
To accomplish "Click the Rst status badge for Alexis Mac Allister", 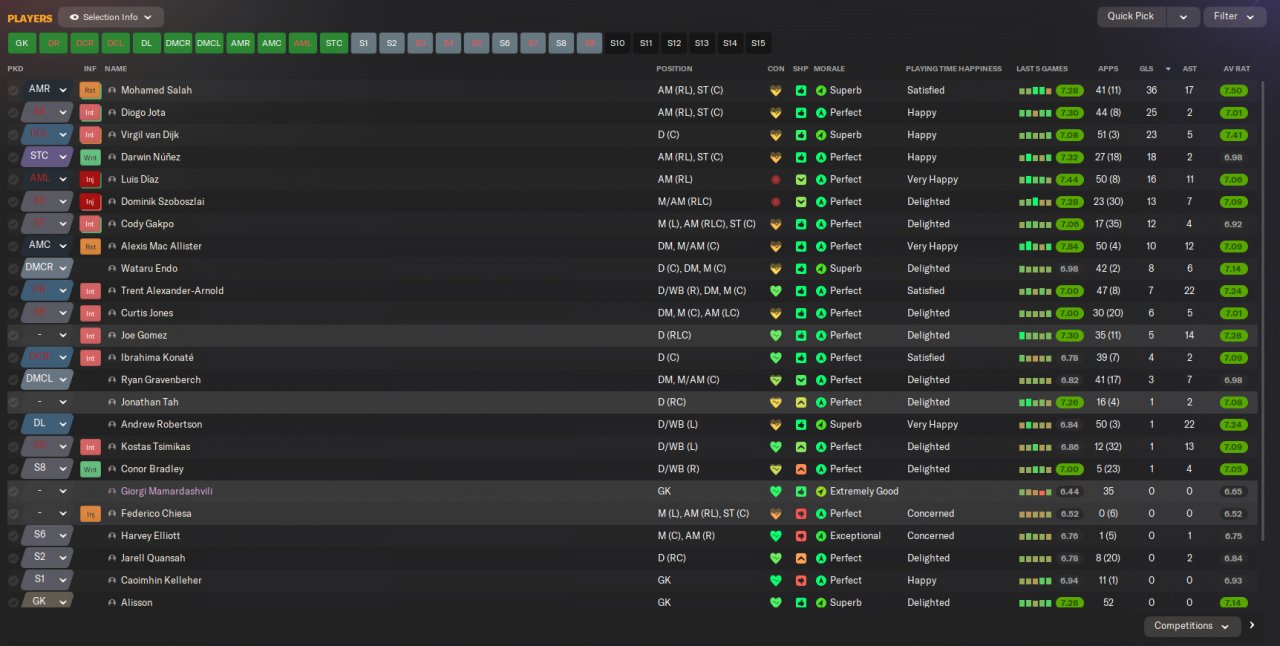I will tap(90, 246).
